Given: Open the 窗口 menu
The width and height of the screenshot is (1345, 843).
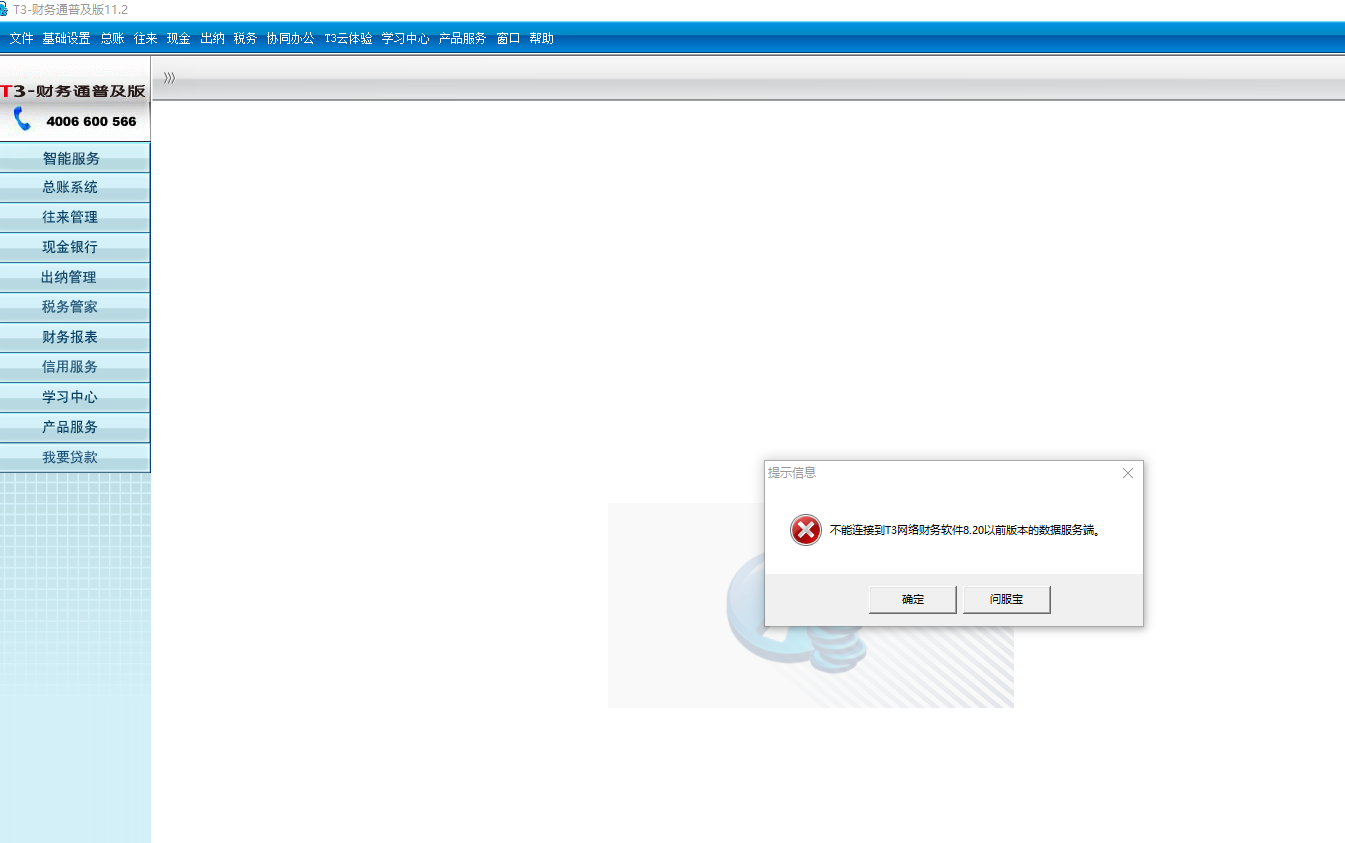Looking at the screenshot, I should coord(508,39).
